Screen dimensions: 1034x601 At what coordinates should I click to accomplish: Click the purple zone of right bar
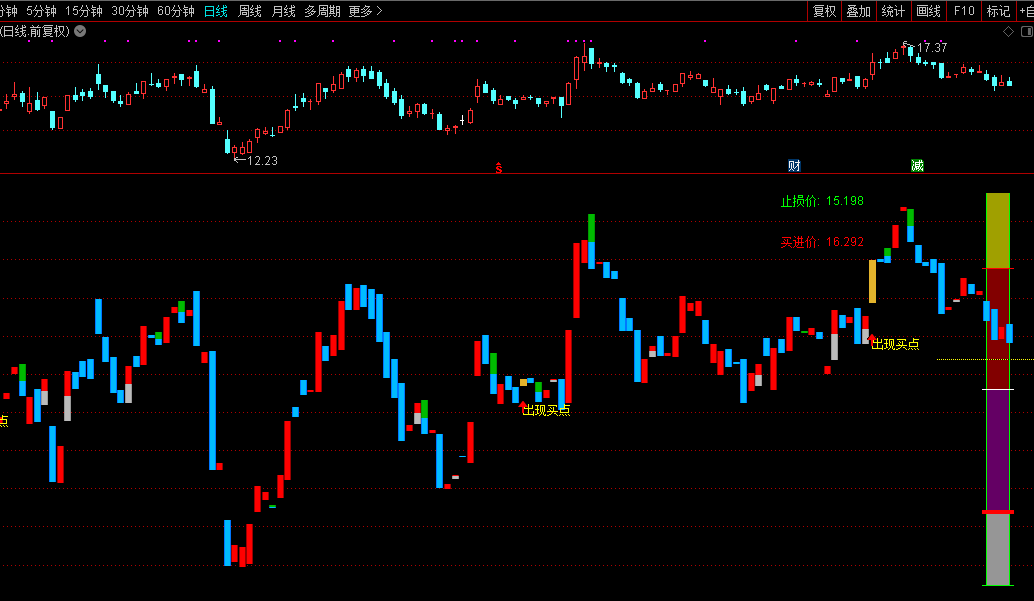[998, 450]
